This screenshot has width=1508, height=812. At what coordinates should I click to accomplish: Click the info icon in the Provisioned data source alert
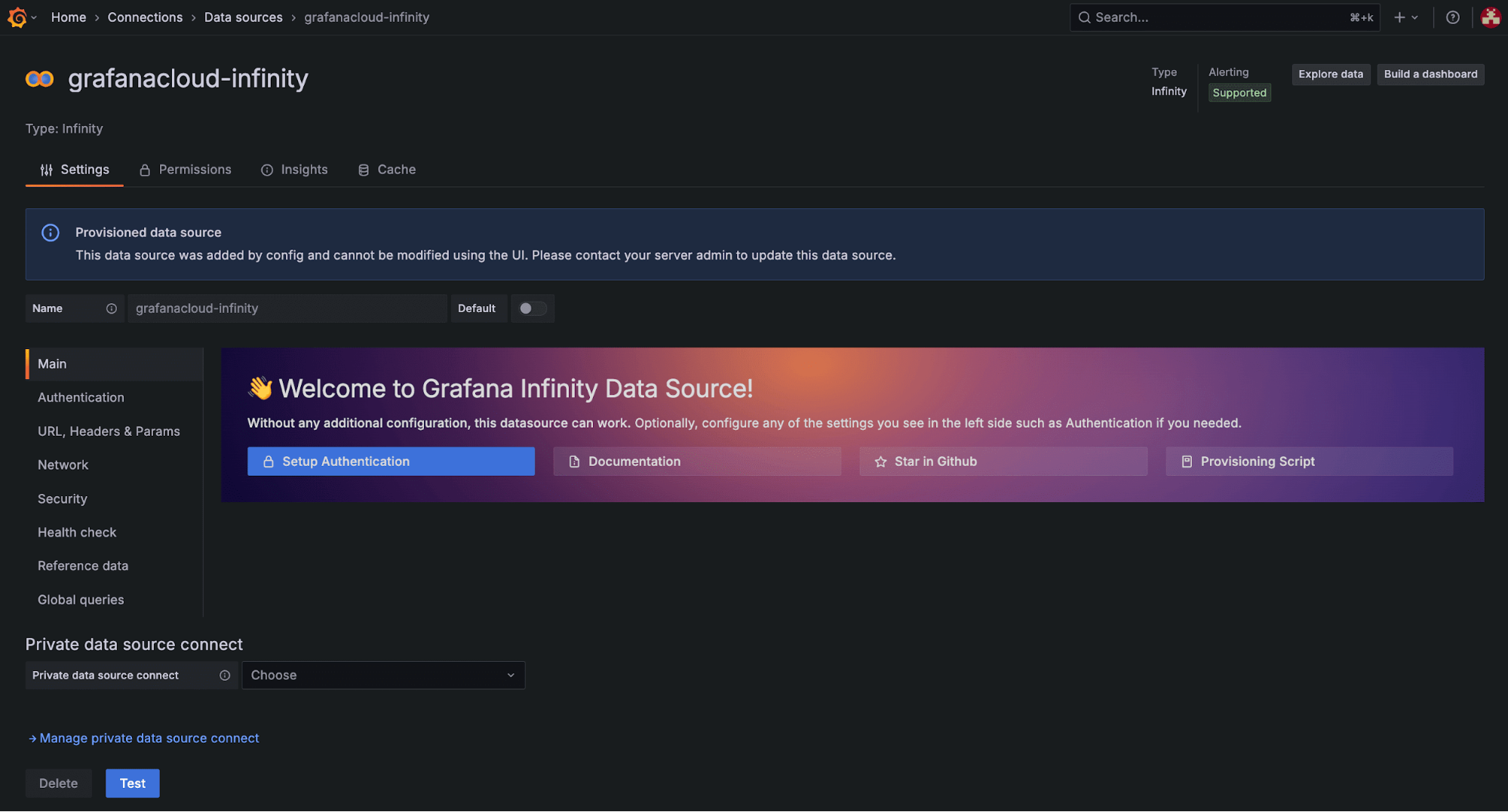(x=51, y=233)
